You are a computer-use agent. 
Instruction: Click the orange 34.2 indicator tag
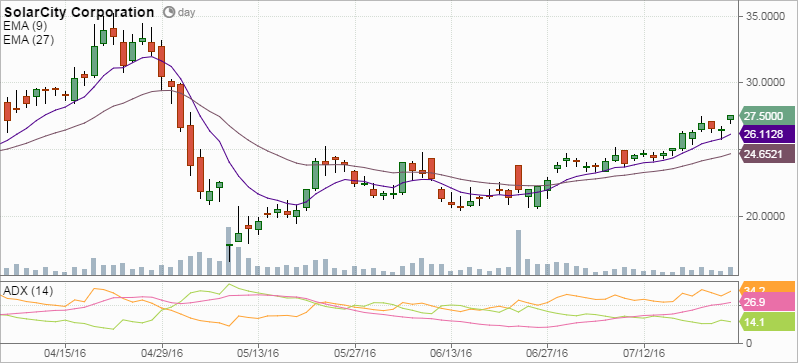[767, 288]
